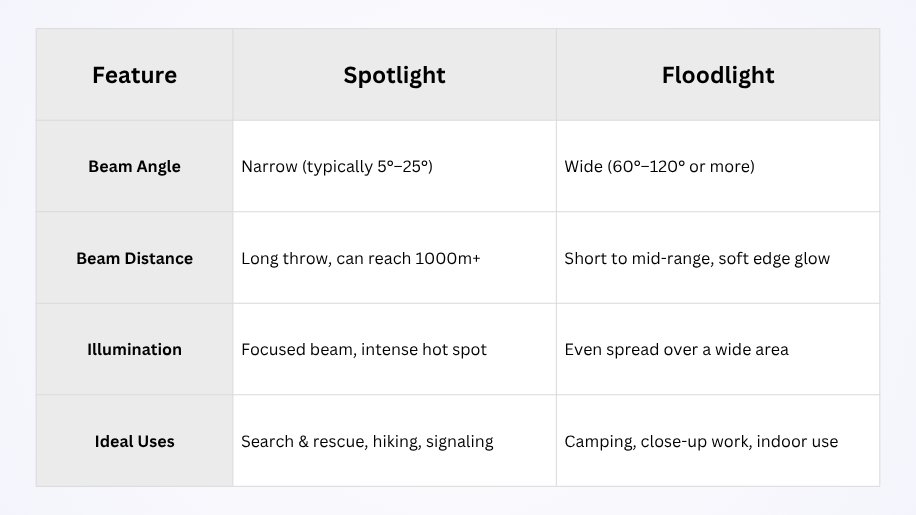Click the 'Search & rescue, hiking, signaling' cell

(367, 441)
